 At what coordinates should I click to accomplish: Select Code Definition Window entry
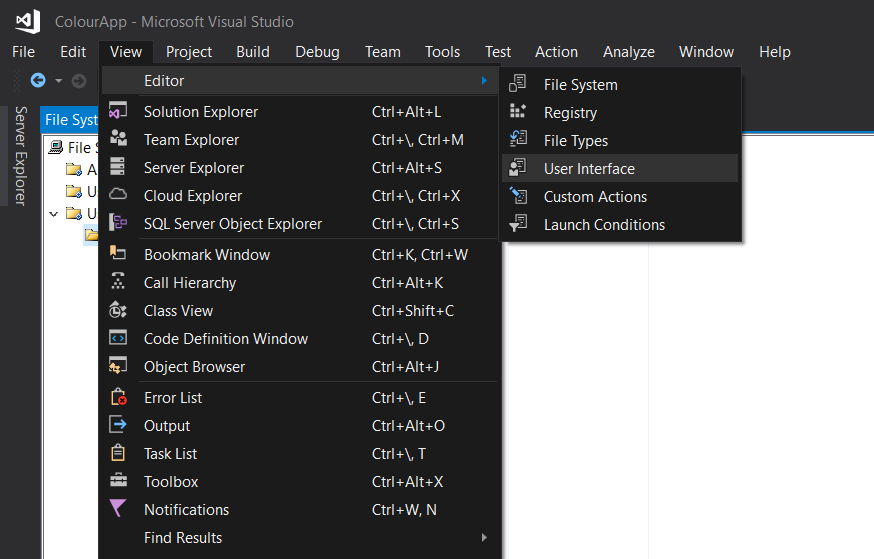[x=300, y=339]
